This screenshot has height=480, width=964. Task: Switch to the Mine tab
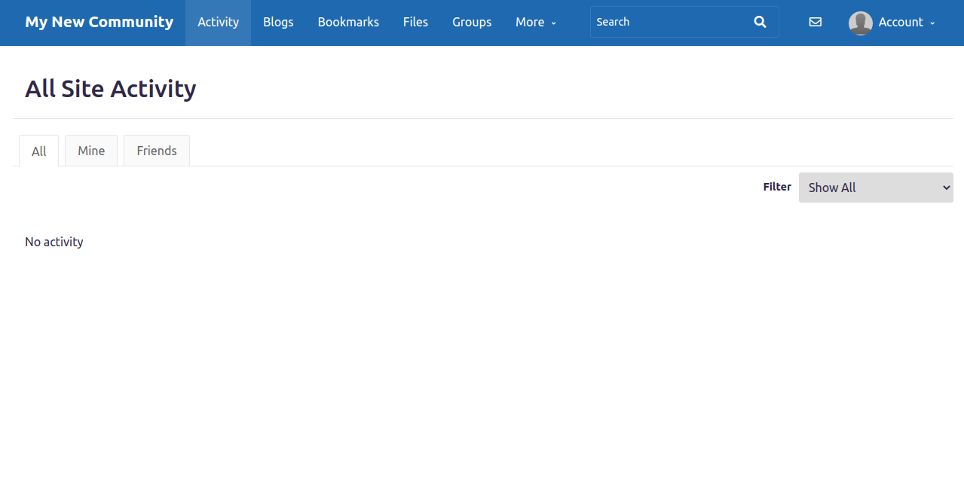(91, 151)
